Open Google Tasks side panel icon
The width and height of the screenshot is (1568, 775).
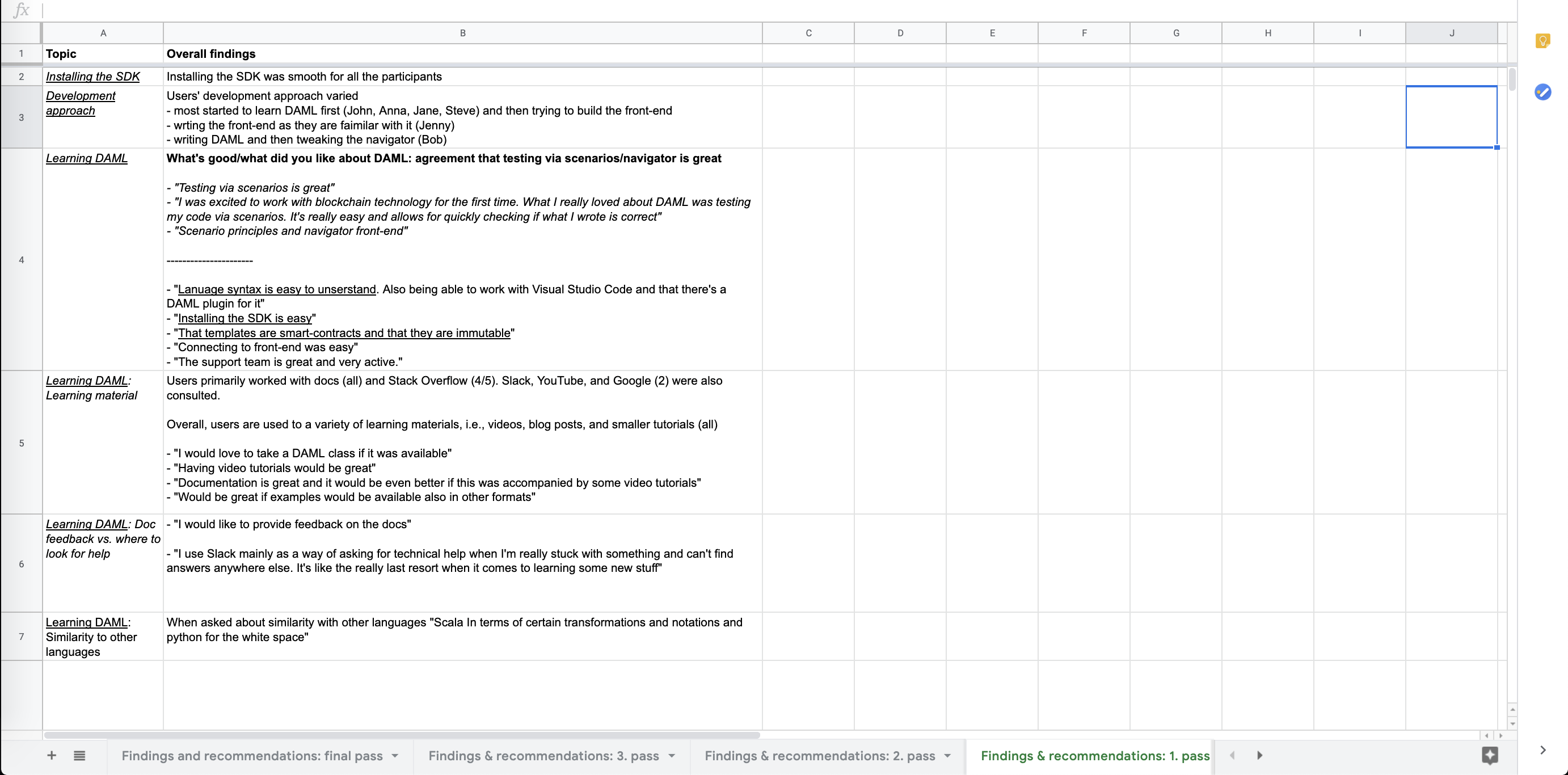(1542, 92)
